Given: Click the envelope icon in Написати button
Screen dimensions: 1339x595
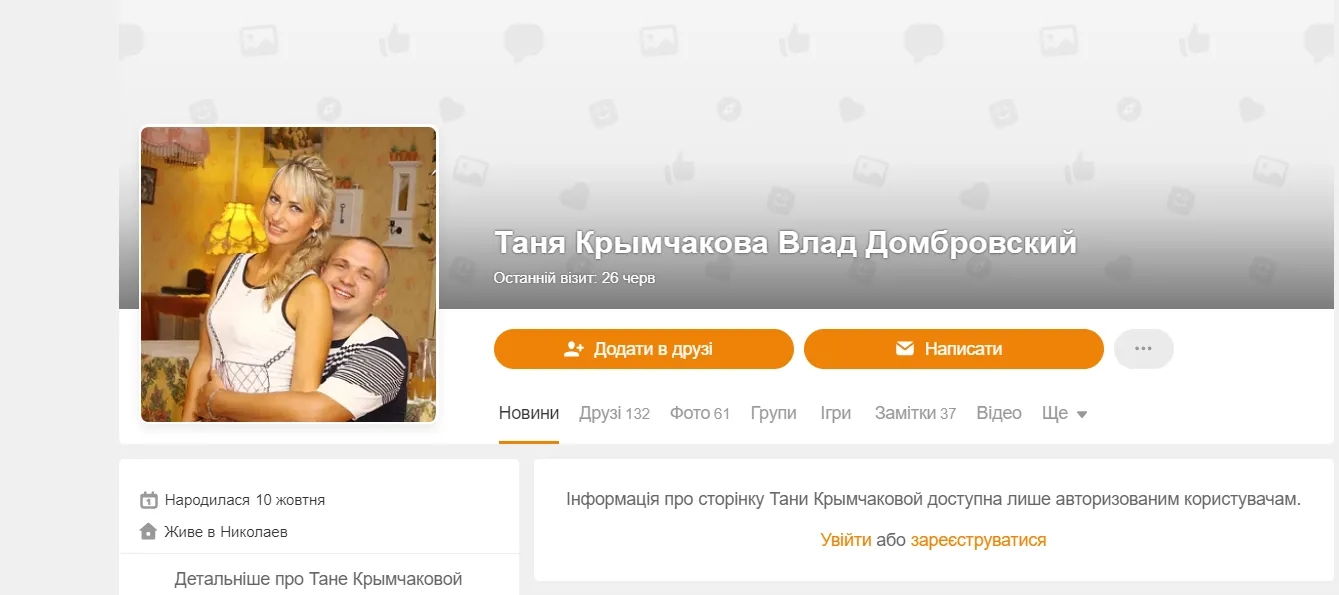Looking at the screenshot, I should (x=905, y=349).
